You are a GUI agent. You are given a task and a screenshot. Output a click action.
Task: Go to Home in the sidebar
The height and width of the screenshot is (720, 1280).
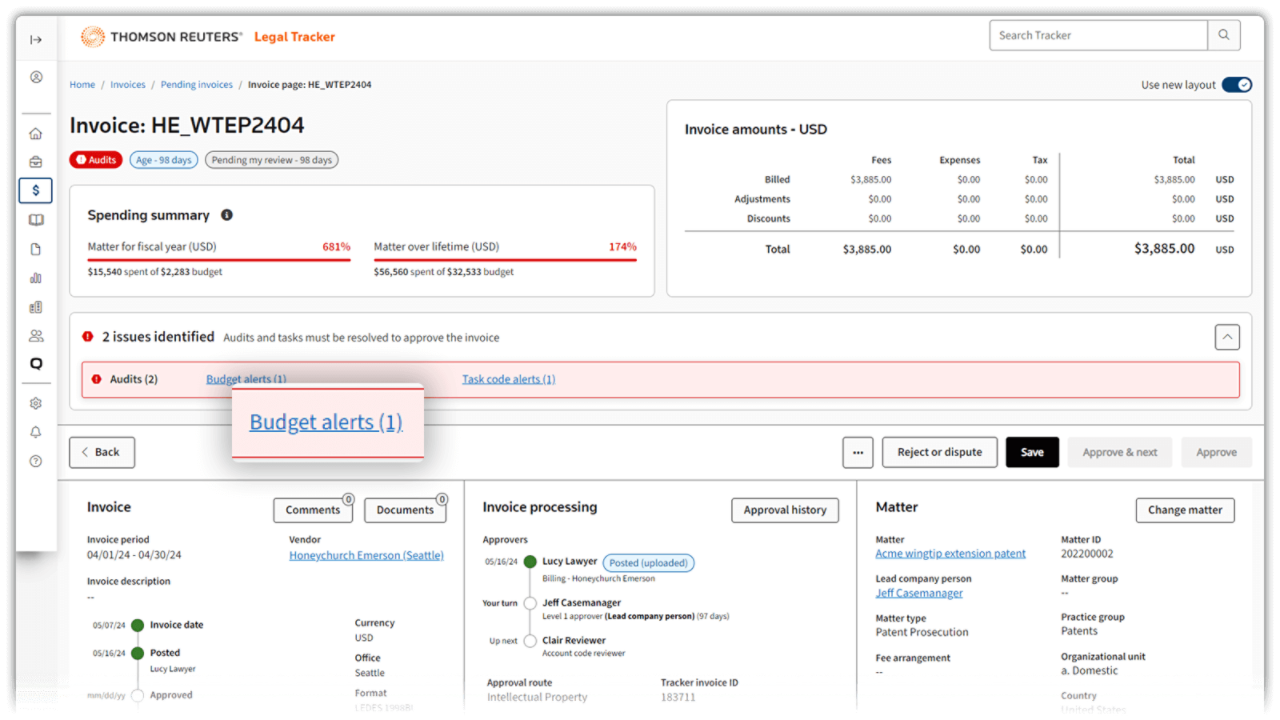pos(36,134)
